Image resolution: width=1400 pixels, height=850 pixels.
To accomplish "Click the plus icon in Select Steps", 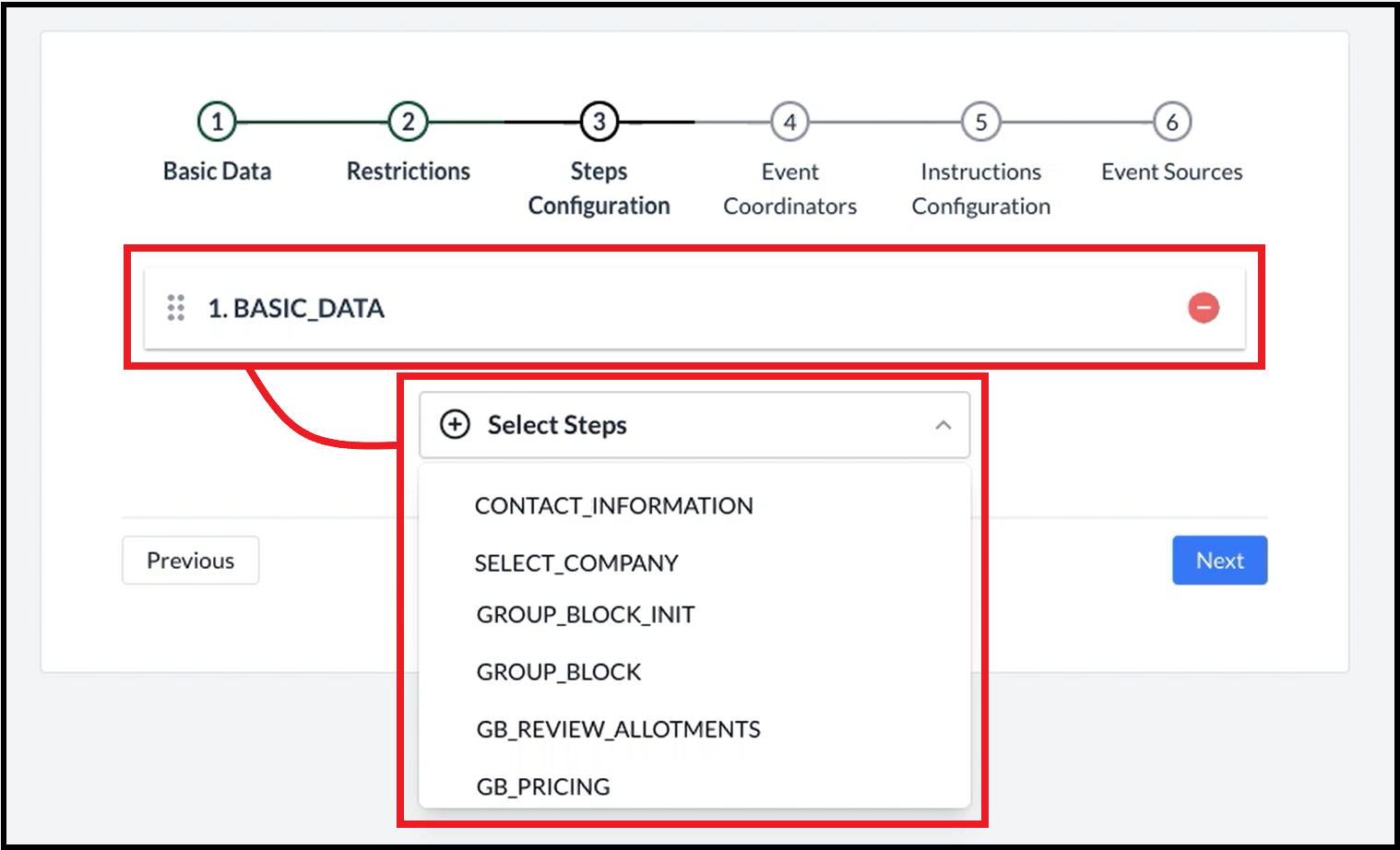I will pos(455,425).
